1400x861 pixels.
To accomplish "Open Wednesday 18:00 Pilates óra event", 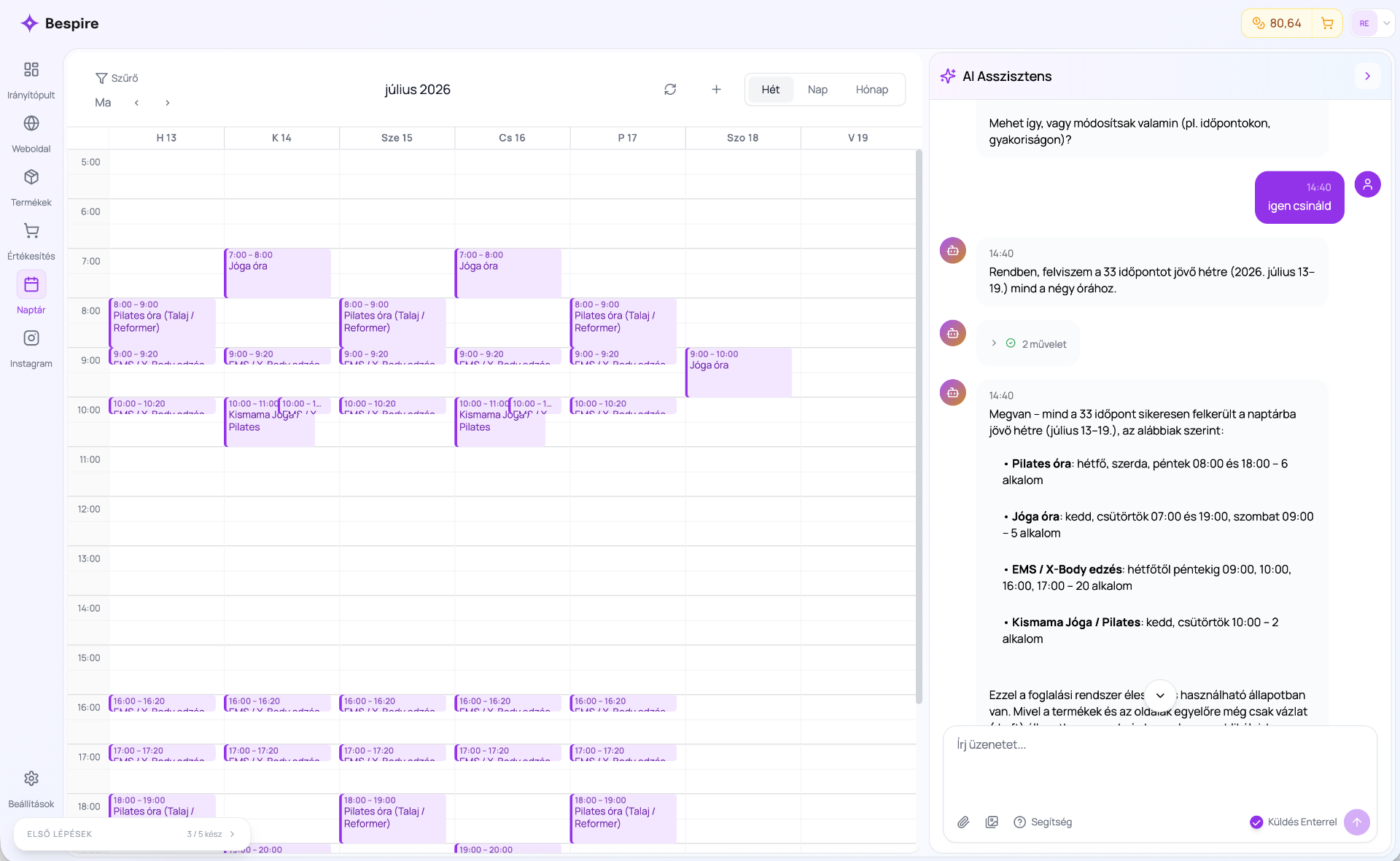I will (x=392, y=818).
